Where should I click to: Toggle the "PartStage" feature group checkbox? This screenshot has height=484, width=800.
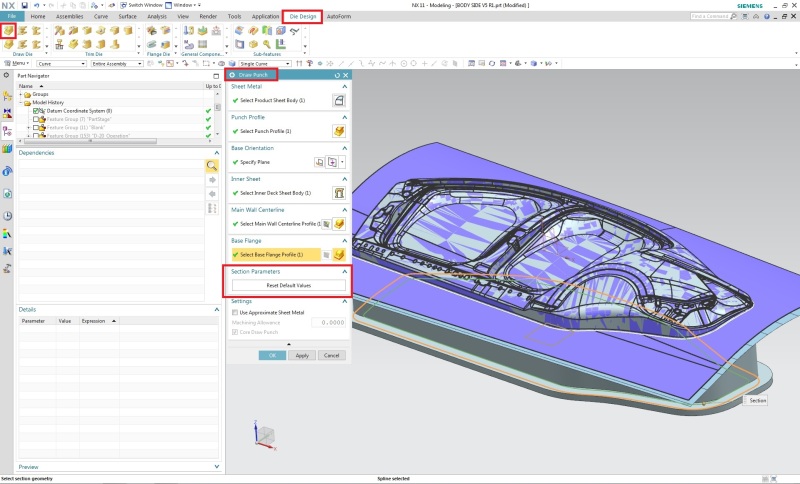(36, 119)
